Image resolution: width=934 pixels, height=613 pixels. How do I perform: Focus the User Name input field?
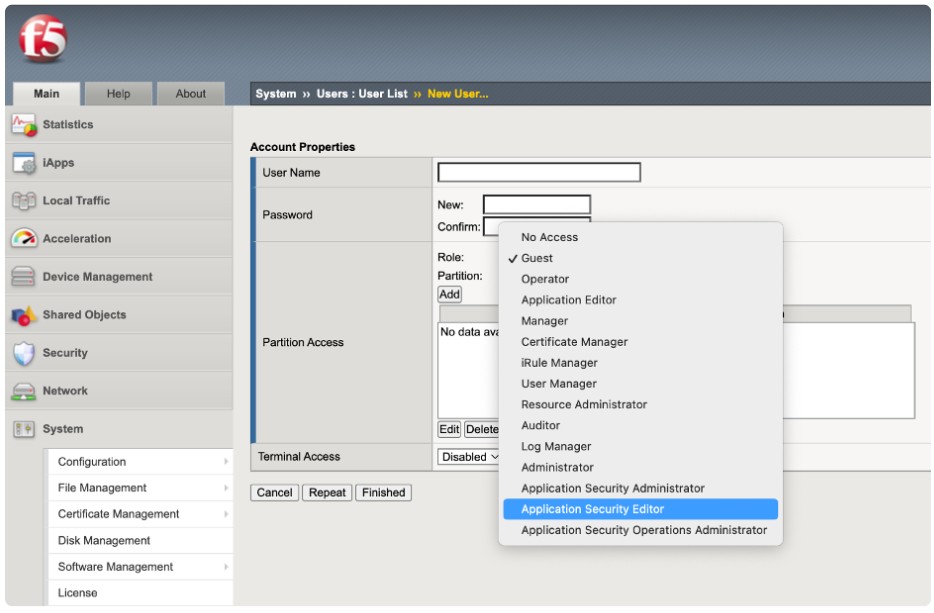(539, 173)
